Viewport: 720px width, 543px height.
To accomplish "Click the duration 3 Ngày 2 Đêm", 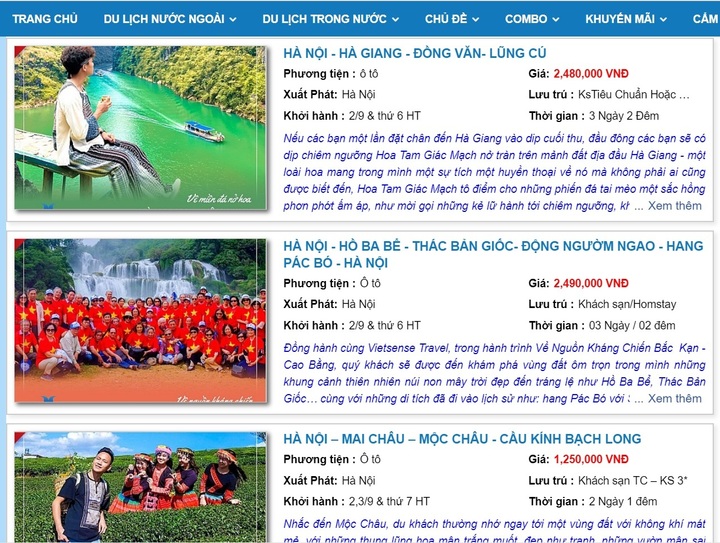I will point(624,116).
